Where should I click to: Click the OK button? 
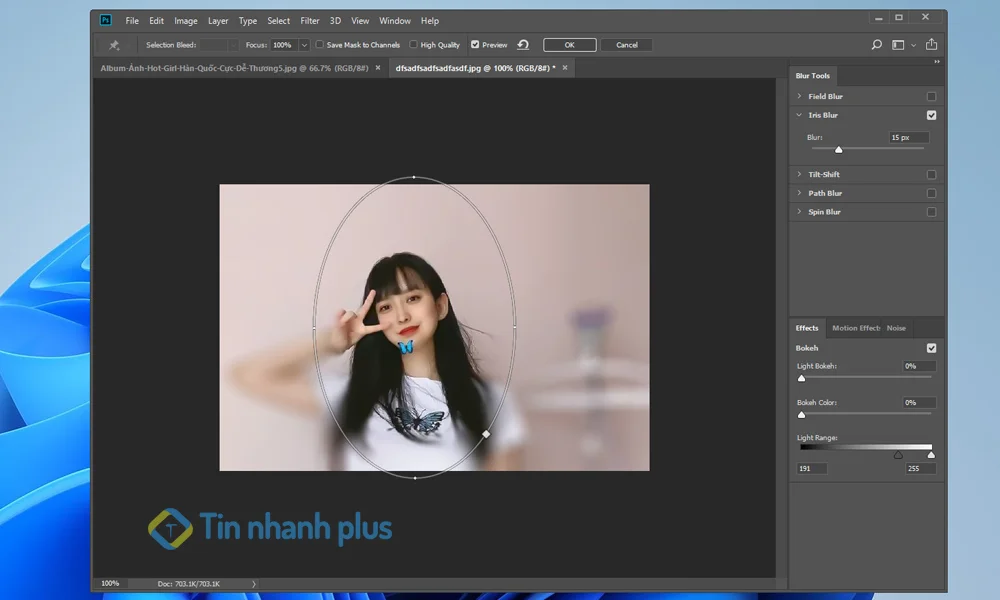click(568, 45)
